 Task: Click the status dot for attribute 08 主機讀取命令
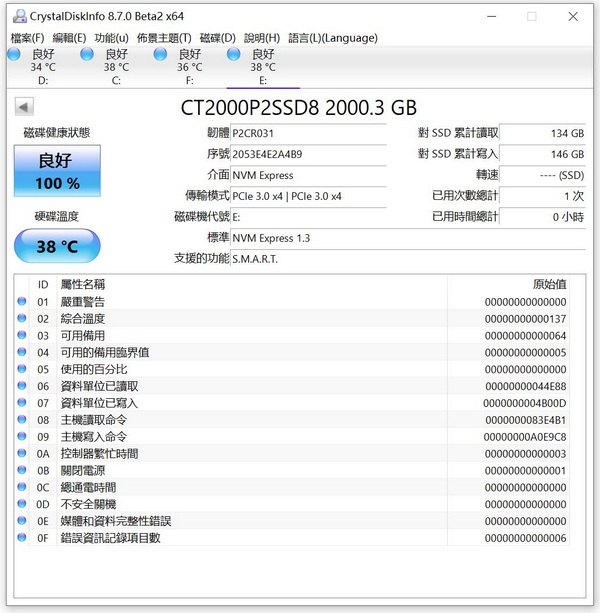[22, 419]
